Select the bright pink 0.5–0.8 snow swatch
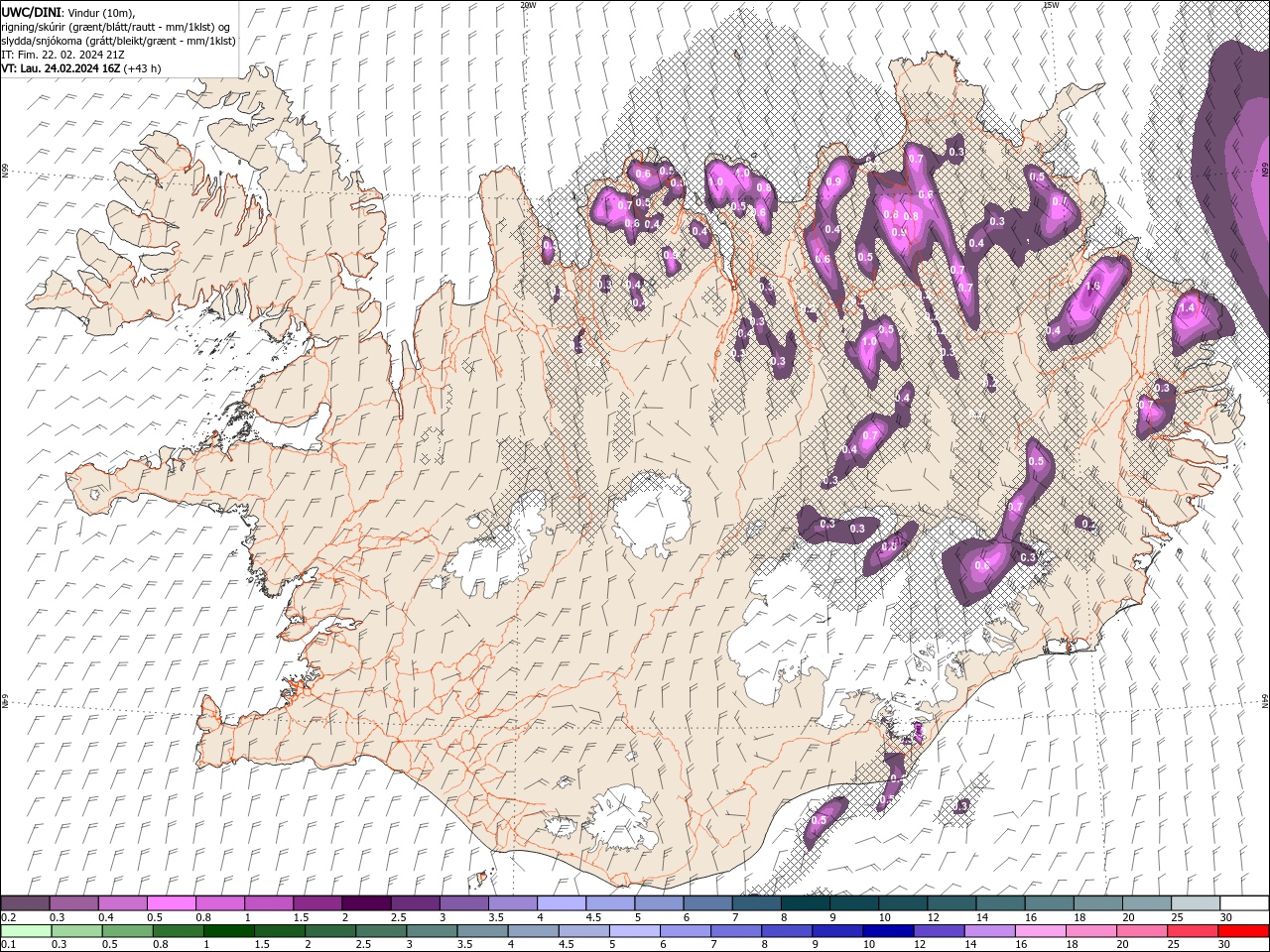Screen dimensions: 1270x952 pyautogui.click(x=171, y=903)
